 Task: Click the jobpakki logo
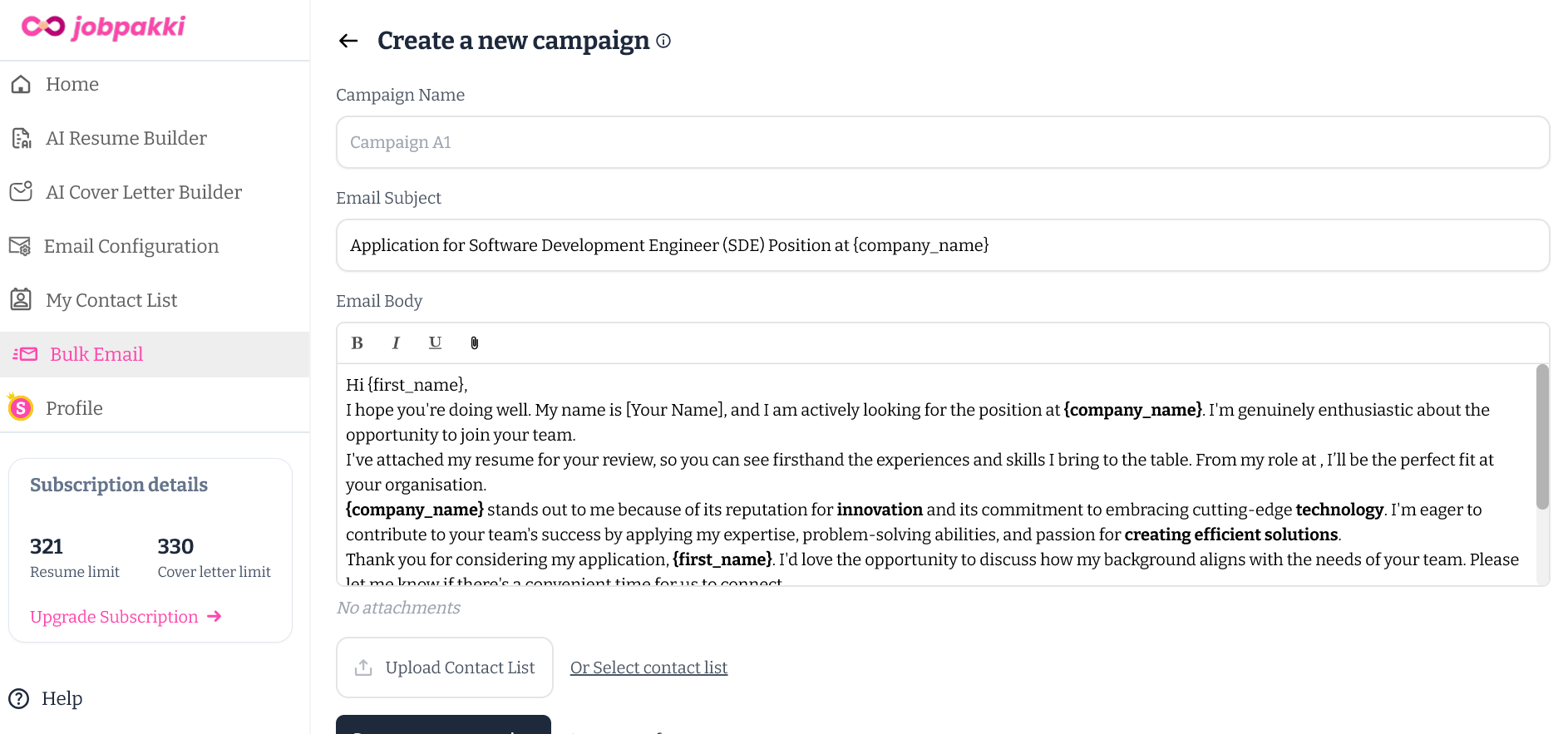tap(104, 27)
